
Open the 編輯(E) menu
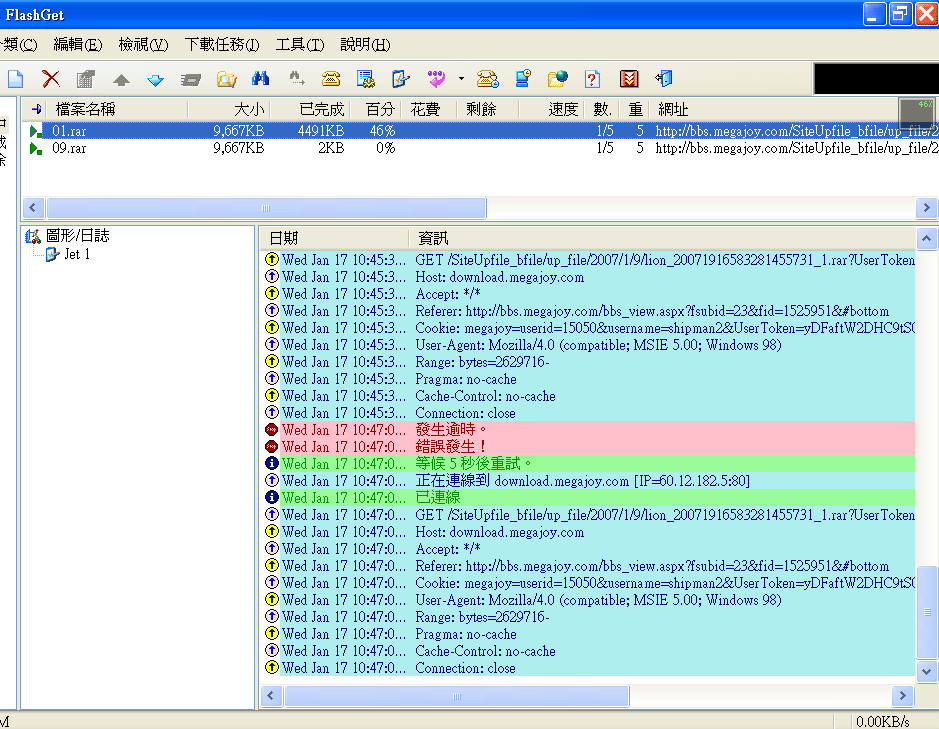[x=78, y=45]
